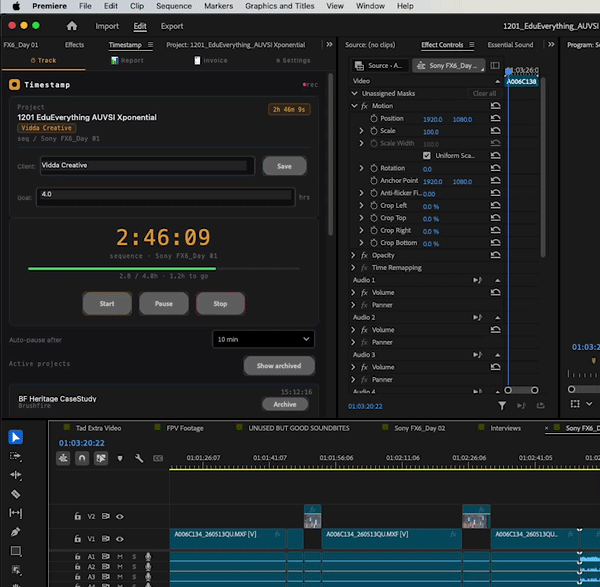Viewport: 600px width, 587px height.
Task: Show archived projects
Action: pyautogui.click(x=279, y=366)
